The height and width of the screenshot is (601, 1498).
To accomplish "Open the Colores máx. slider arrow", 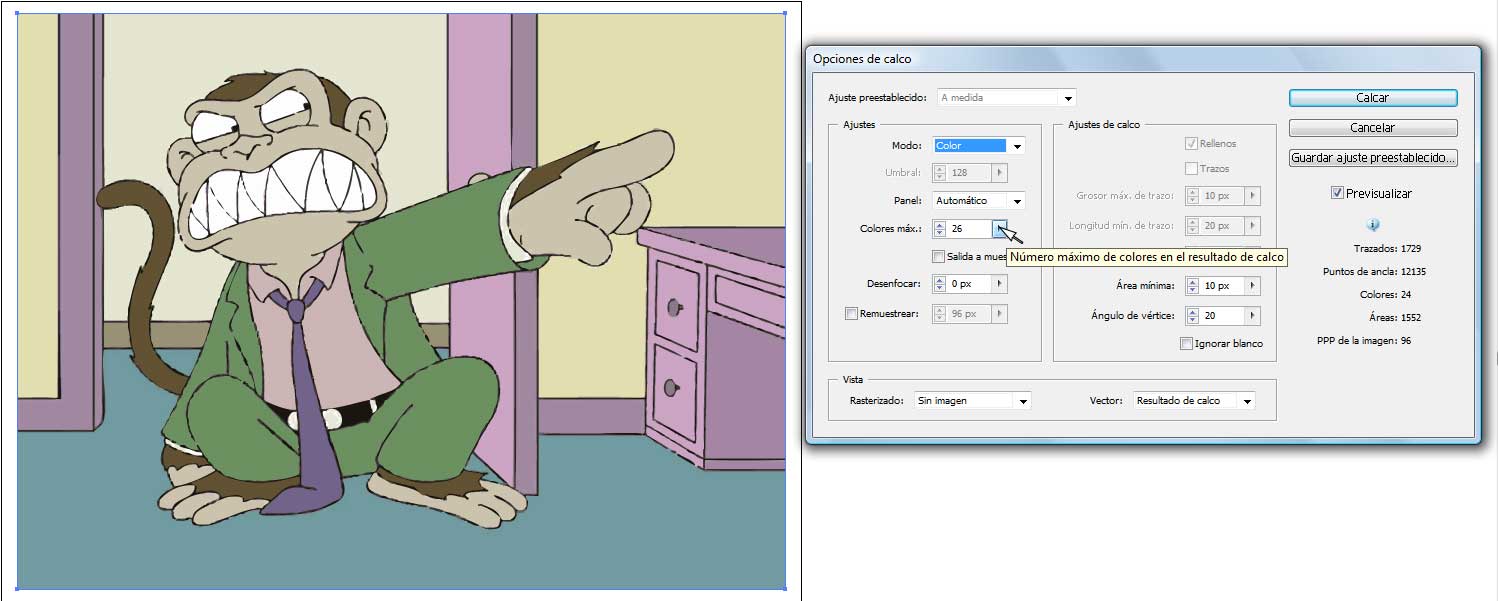I will (999, 229).
